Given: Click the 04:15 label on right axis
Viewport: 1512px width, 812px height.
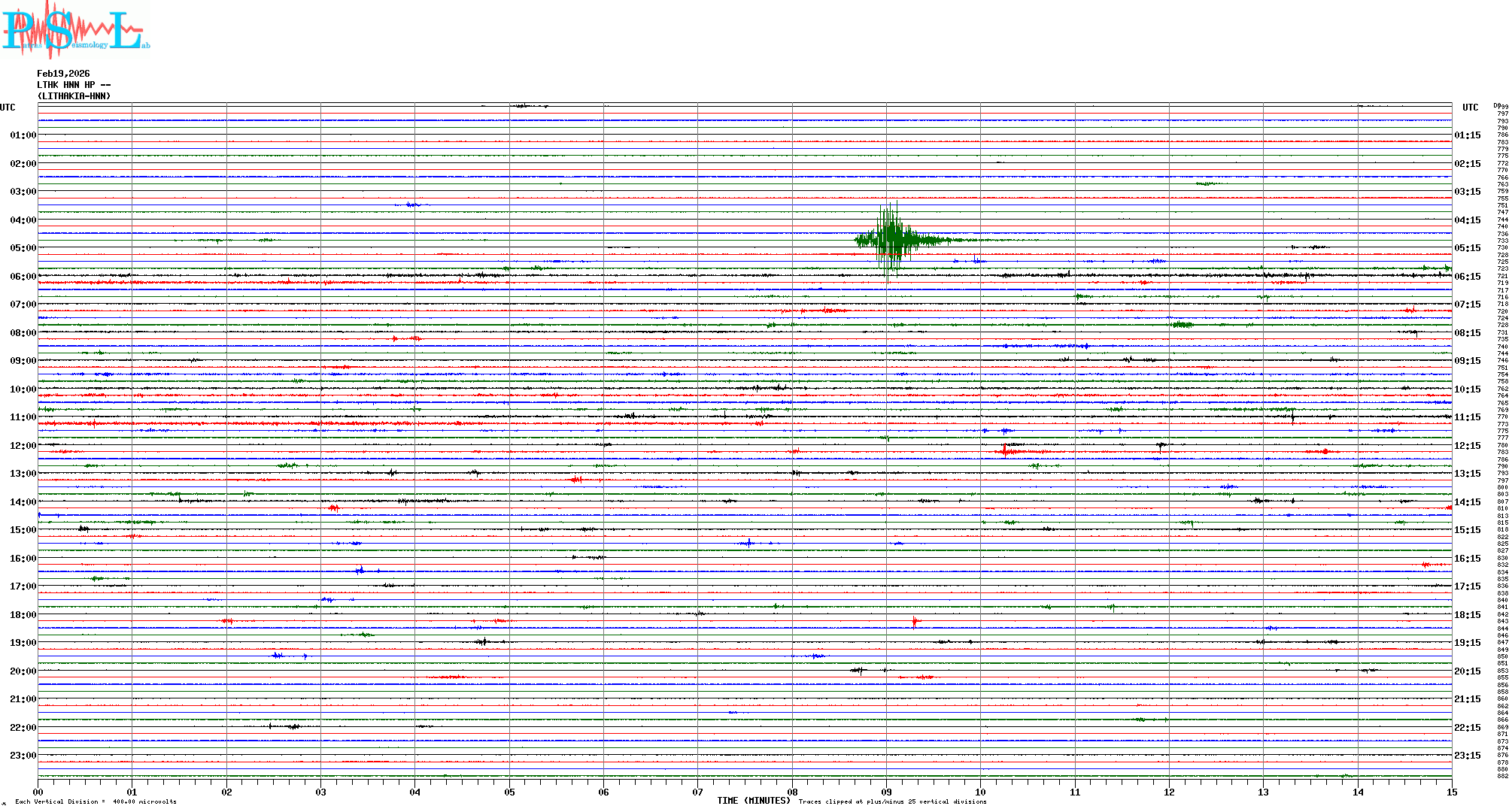Looking at the screenshot, I should (1467, 220).
